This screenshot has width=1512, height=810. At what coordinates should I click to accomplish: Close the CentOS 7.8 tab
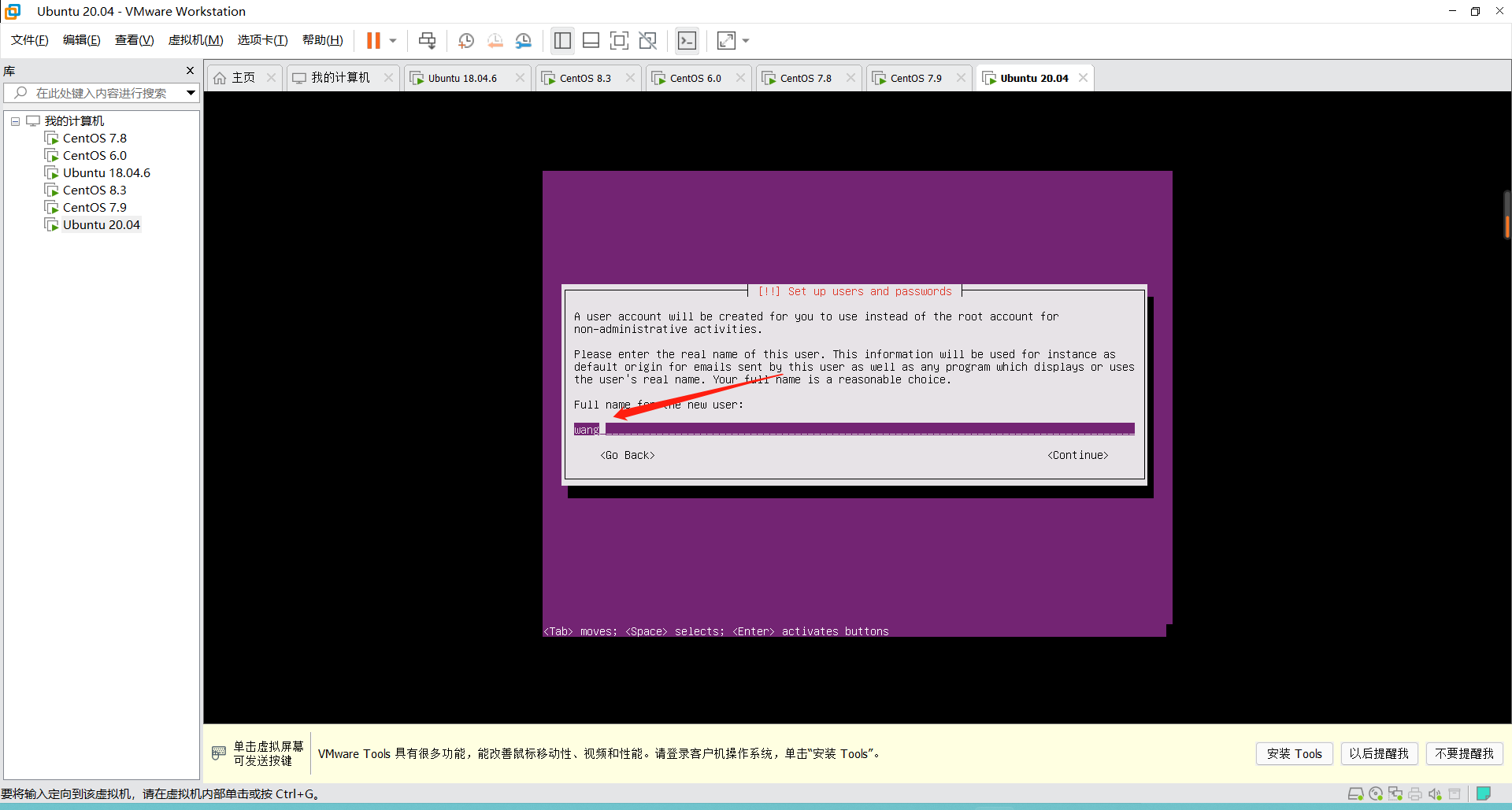click(x=850, y=78)
